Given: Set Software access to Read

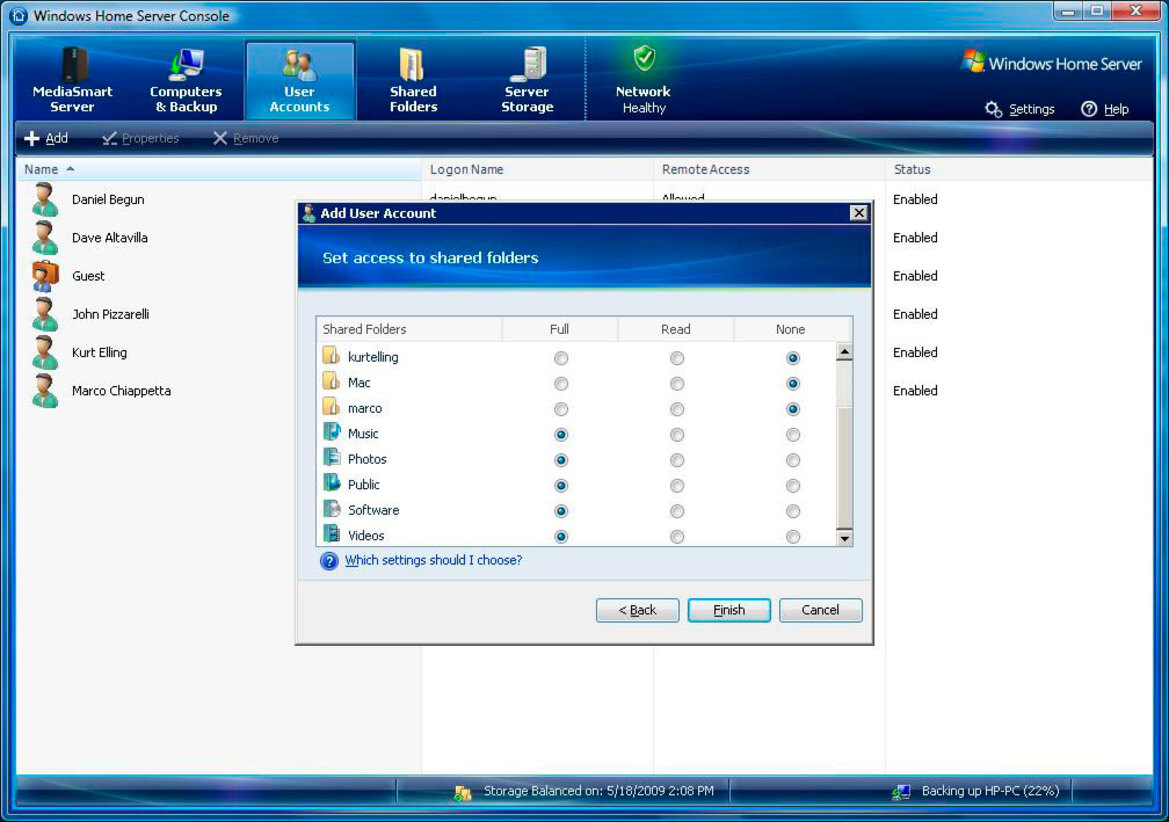Looking at the screenshot, I should point(677,511).
